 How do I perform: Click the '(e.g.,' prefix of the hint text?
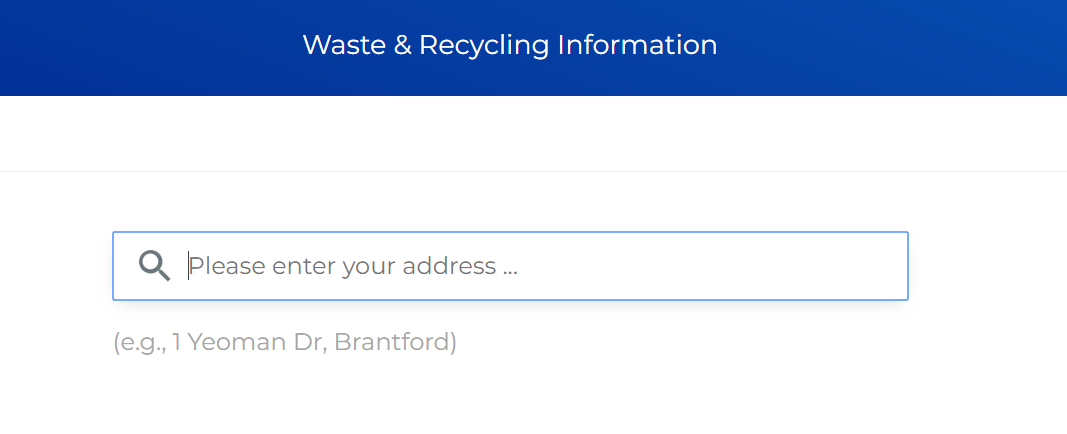[139, 341]
